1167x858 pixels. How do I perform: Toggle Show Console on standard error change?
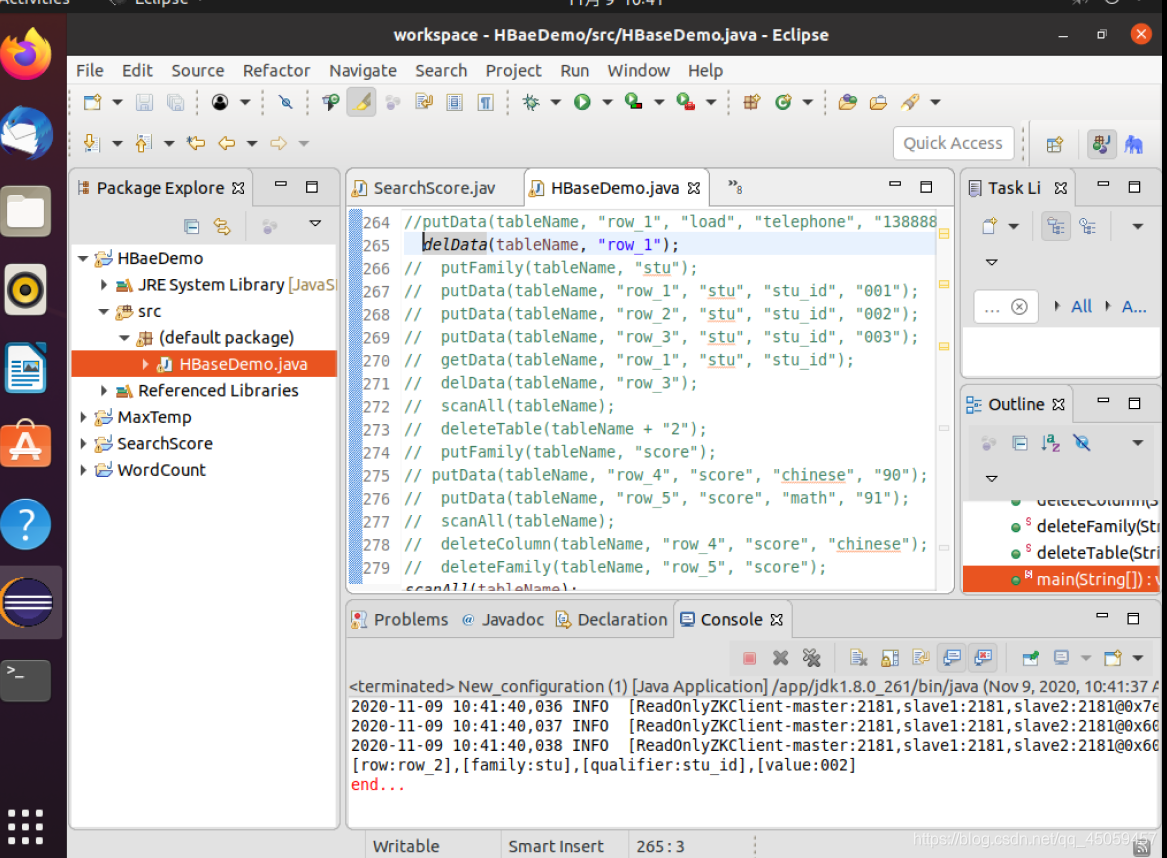point(983,657)
